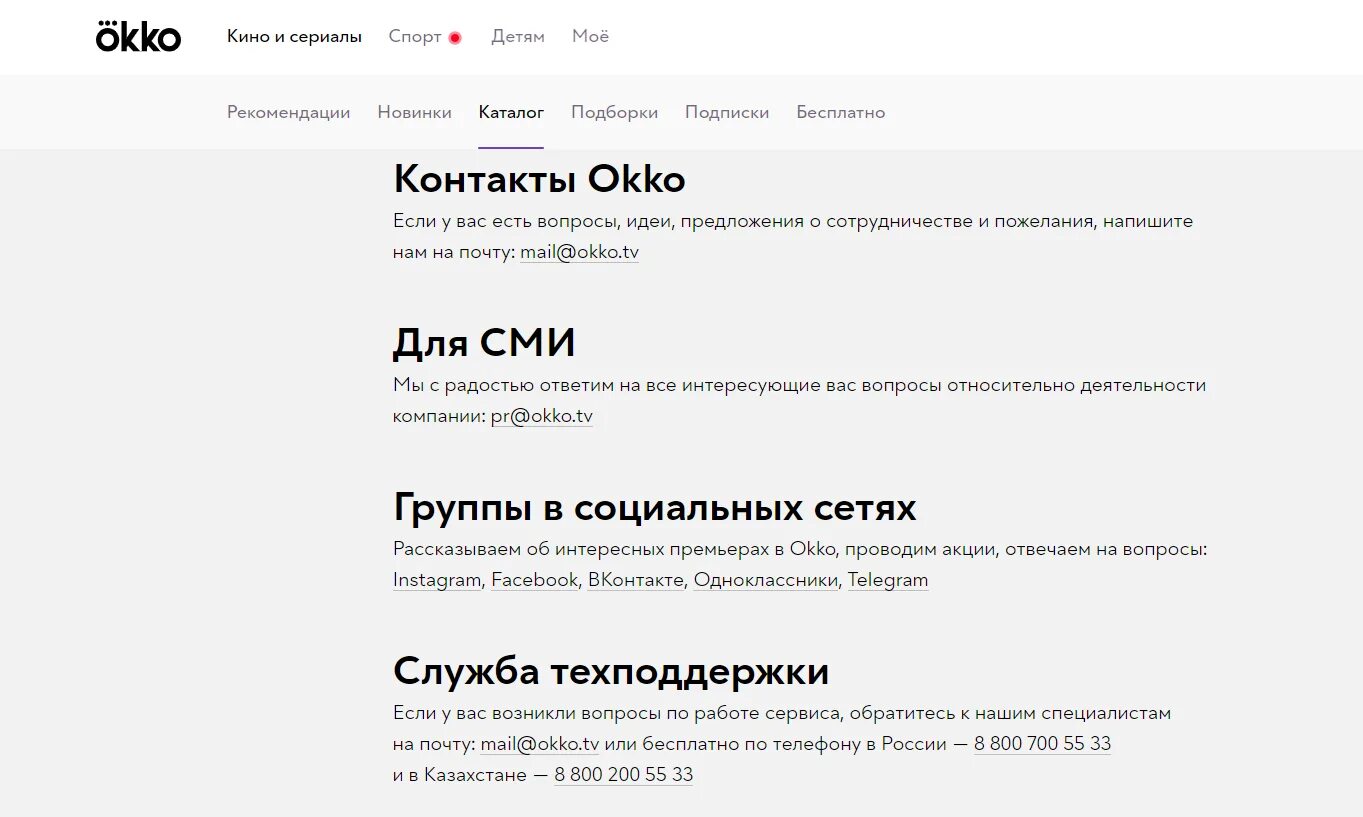Switch to the Новинки tab
This screenshot has height=817, width=1363.
(x=414, y=112)
